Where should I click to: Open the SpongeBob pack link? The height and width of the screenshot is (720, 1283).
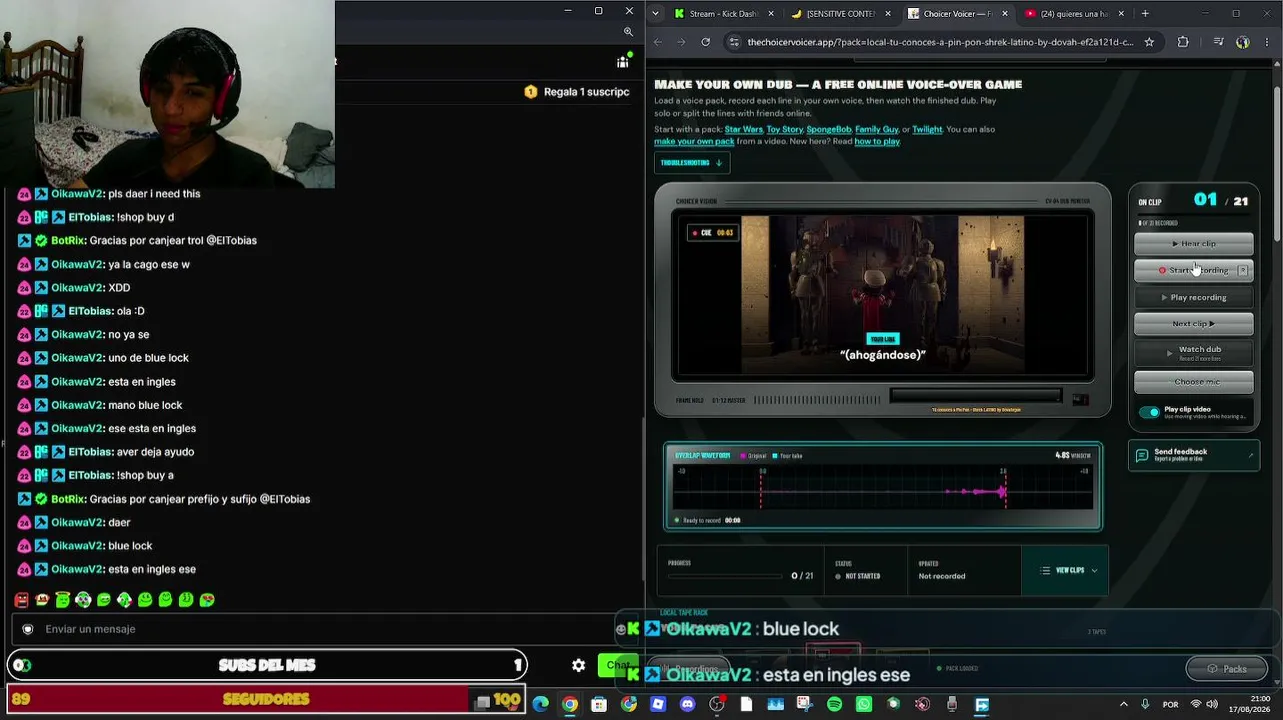[x=829, y=129]
